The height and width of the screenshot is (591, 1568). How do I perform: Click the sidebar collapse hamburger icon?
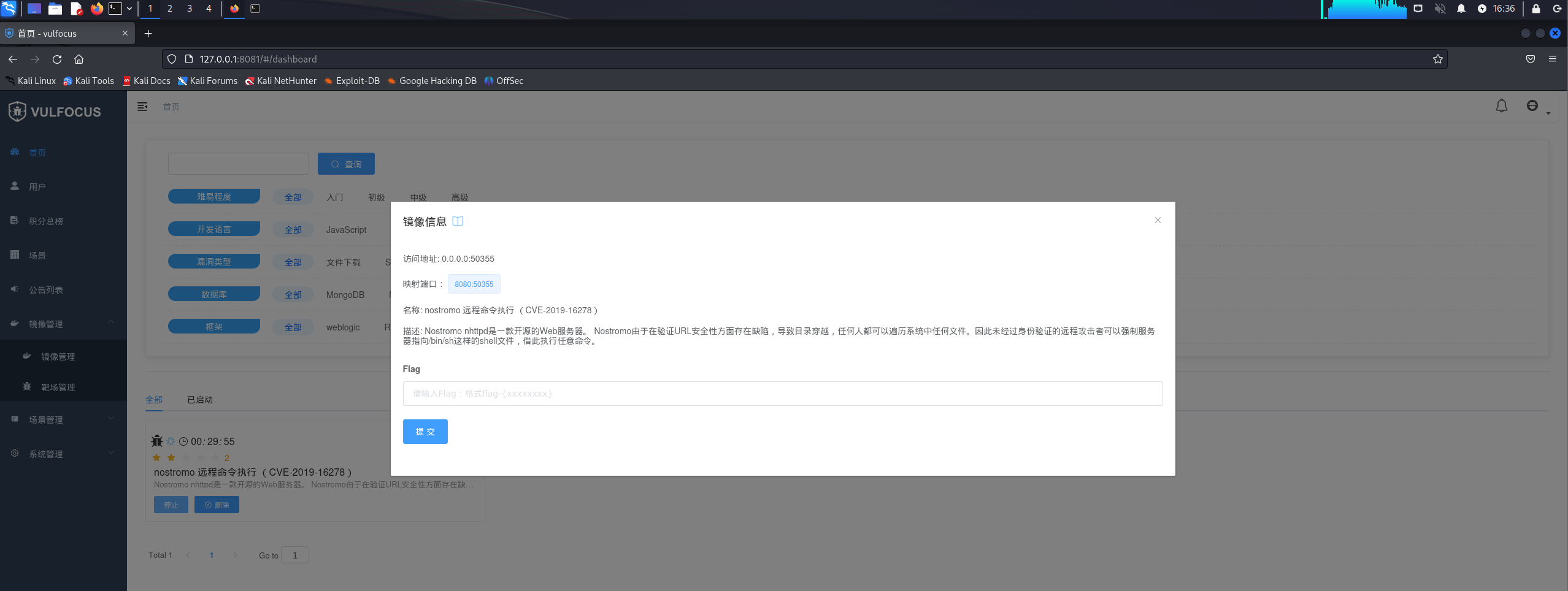[x=142, y=106]
